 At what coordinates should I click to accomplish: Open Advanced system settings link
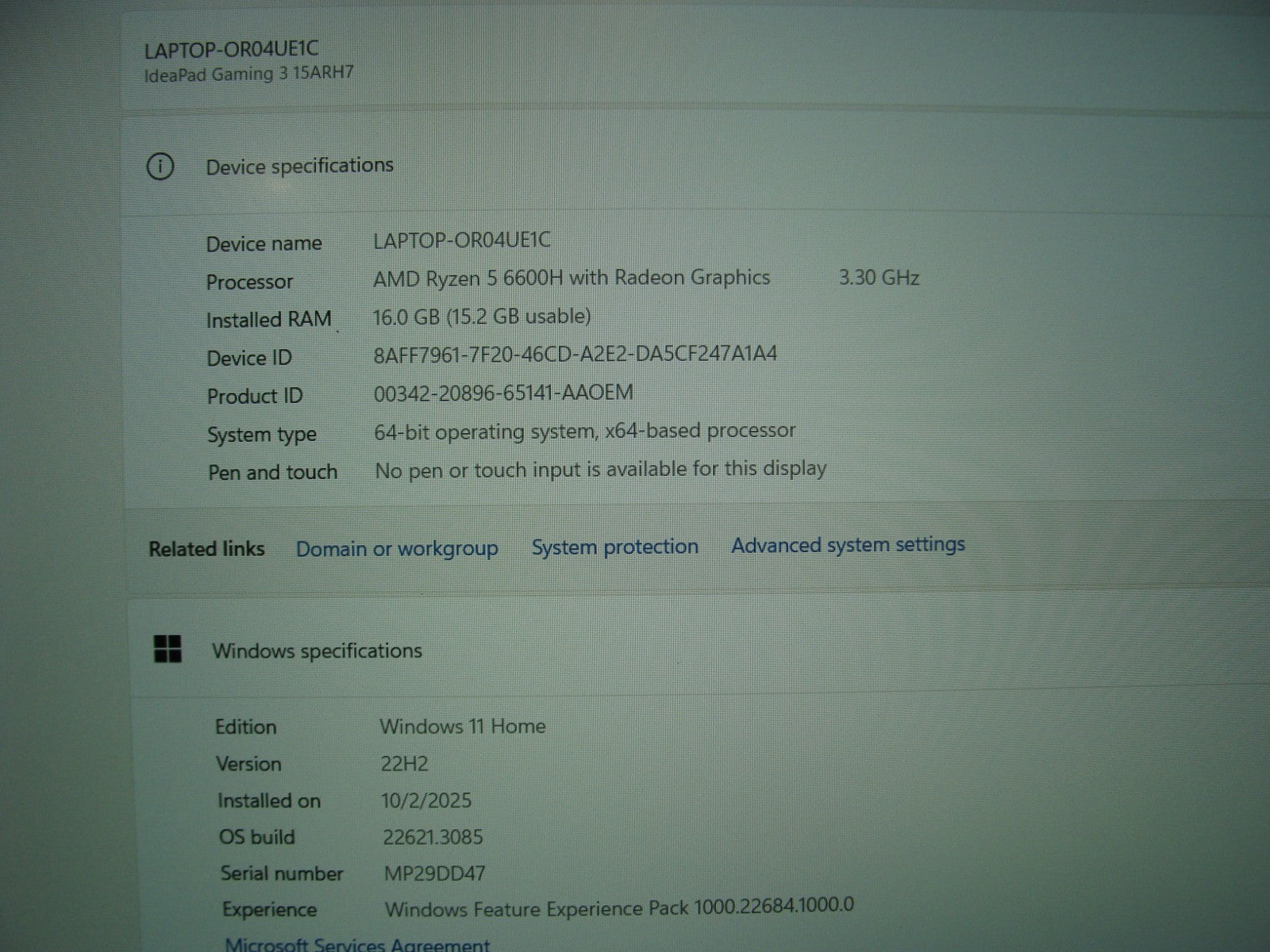click(x=848, y=545)
